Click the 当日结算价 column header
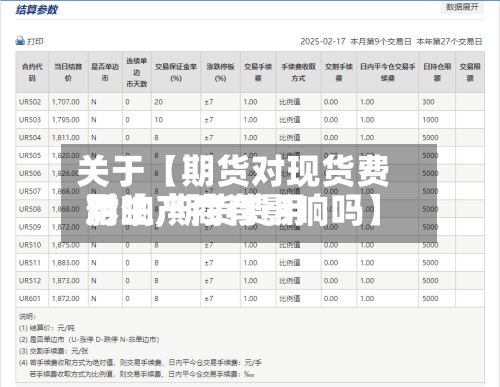The width and height of the screenshot is (500, 387). tap(68, 72)
